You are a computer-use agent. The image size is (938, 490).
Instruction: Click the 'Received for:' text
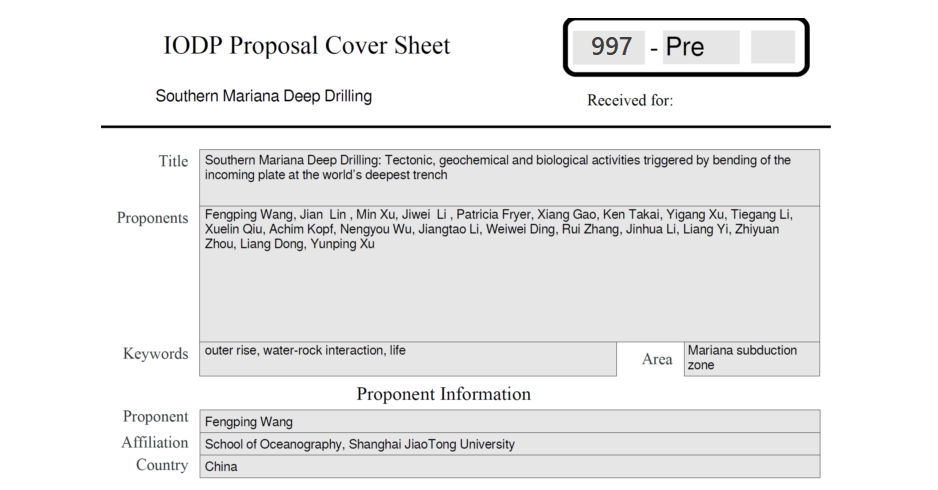tap(630, 100)
